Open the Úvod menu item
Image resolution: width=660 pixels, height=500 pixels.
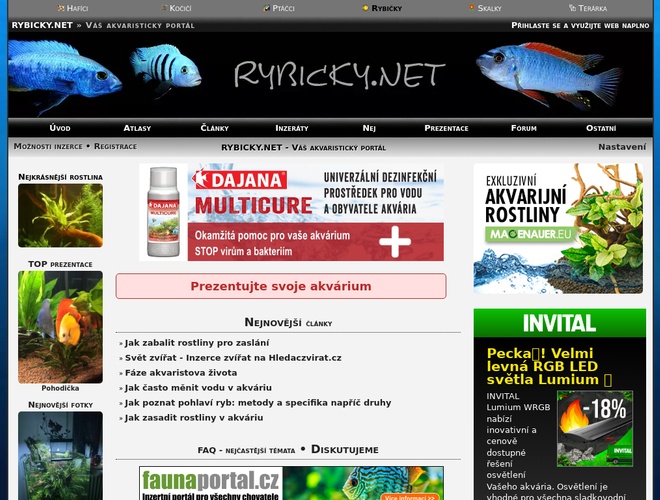pos(60,128)
